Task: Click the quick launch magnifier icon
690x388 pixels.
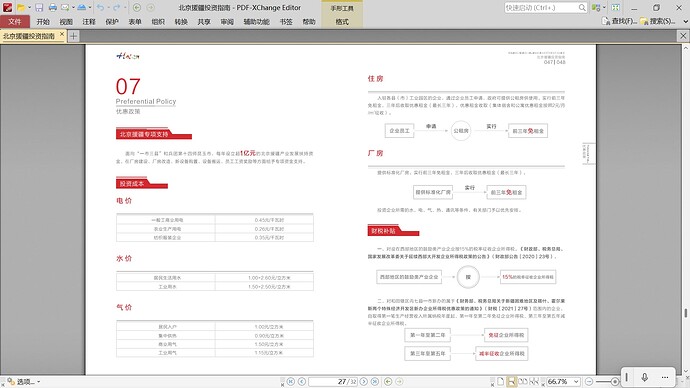Action: (x=582, y=7)
